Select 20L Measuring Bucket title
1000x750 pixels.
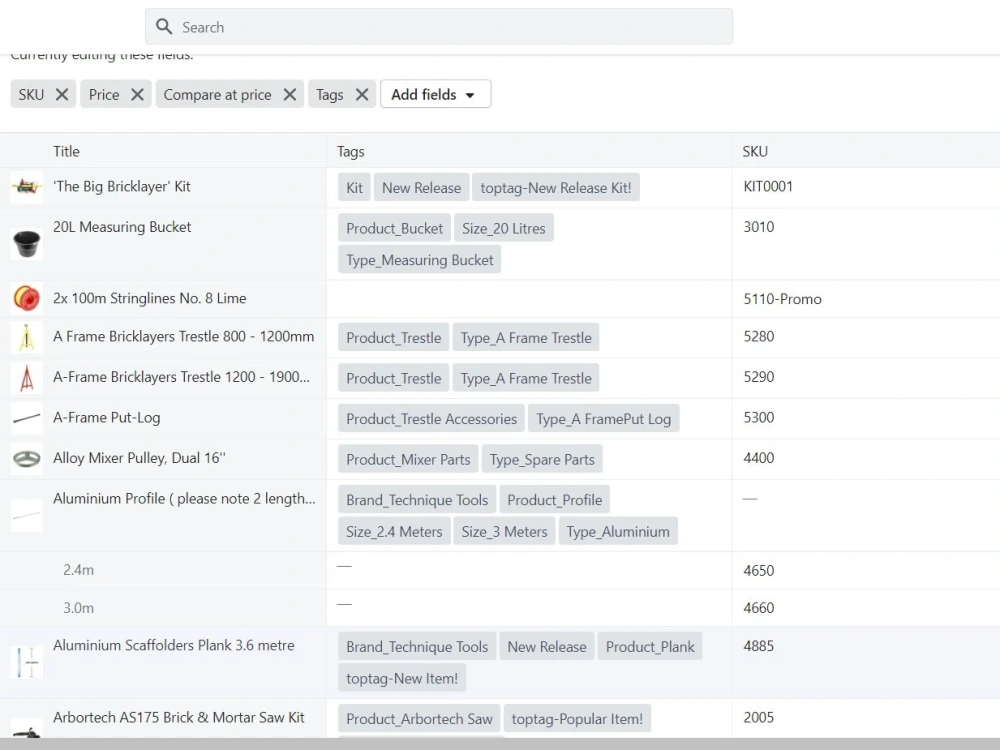click(122, 227)
